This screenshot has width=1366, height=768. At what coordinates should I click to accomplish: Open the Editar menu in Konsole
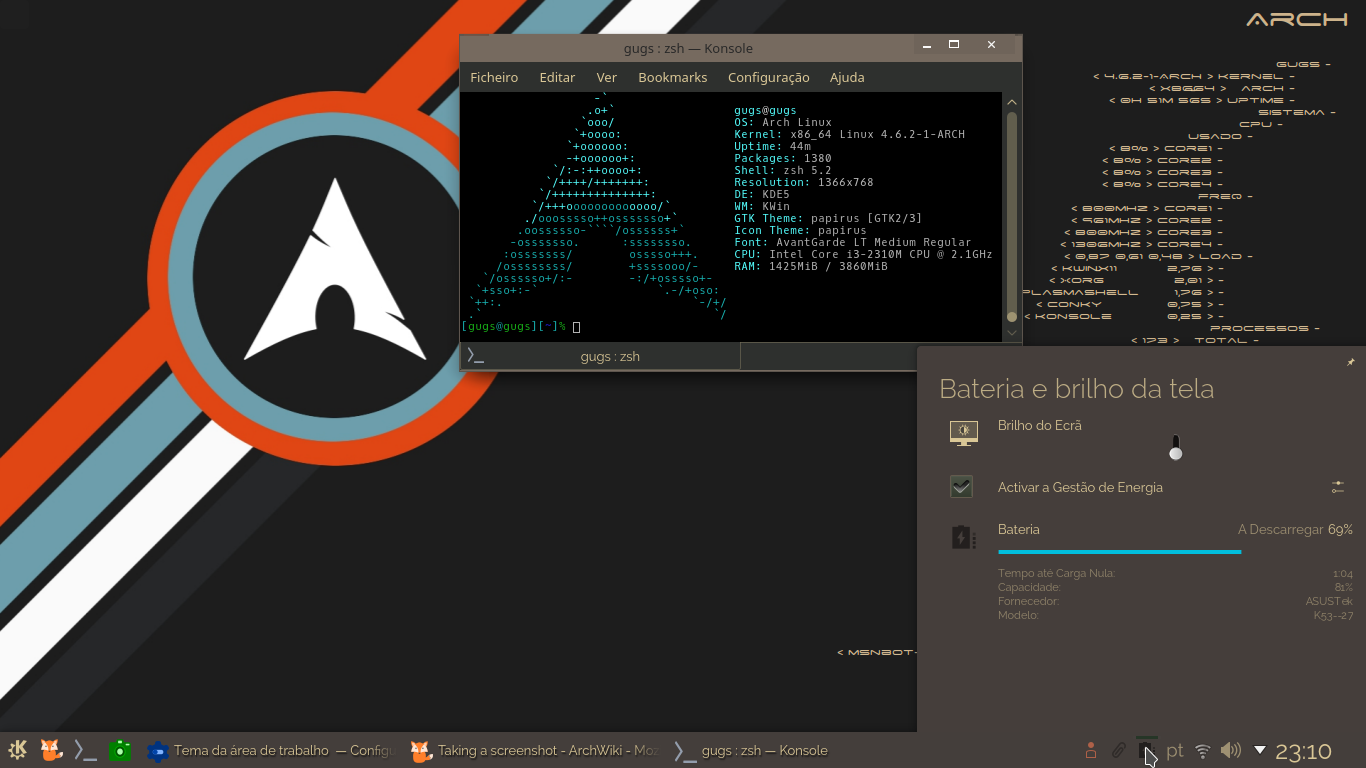pyautogui.click(x=557, y=77)
